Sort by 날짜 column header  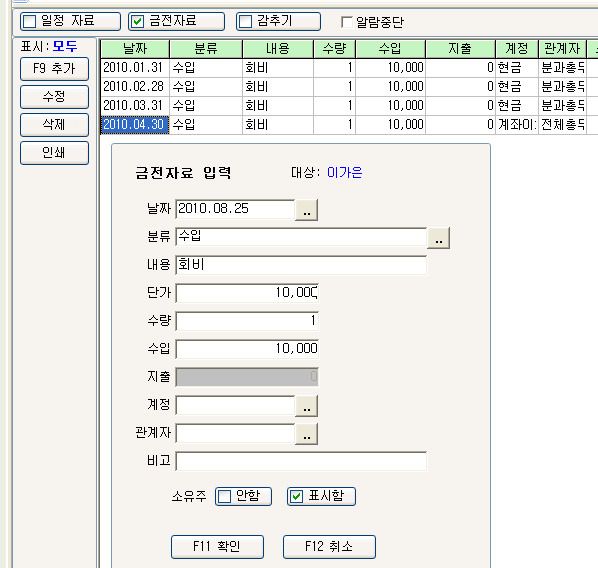click(135, 49)
